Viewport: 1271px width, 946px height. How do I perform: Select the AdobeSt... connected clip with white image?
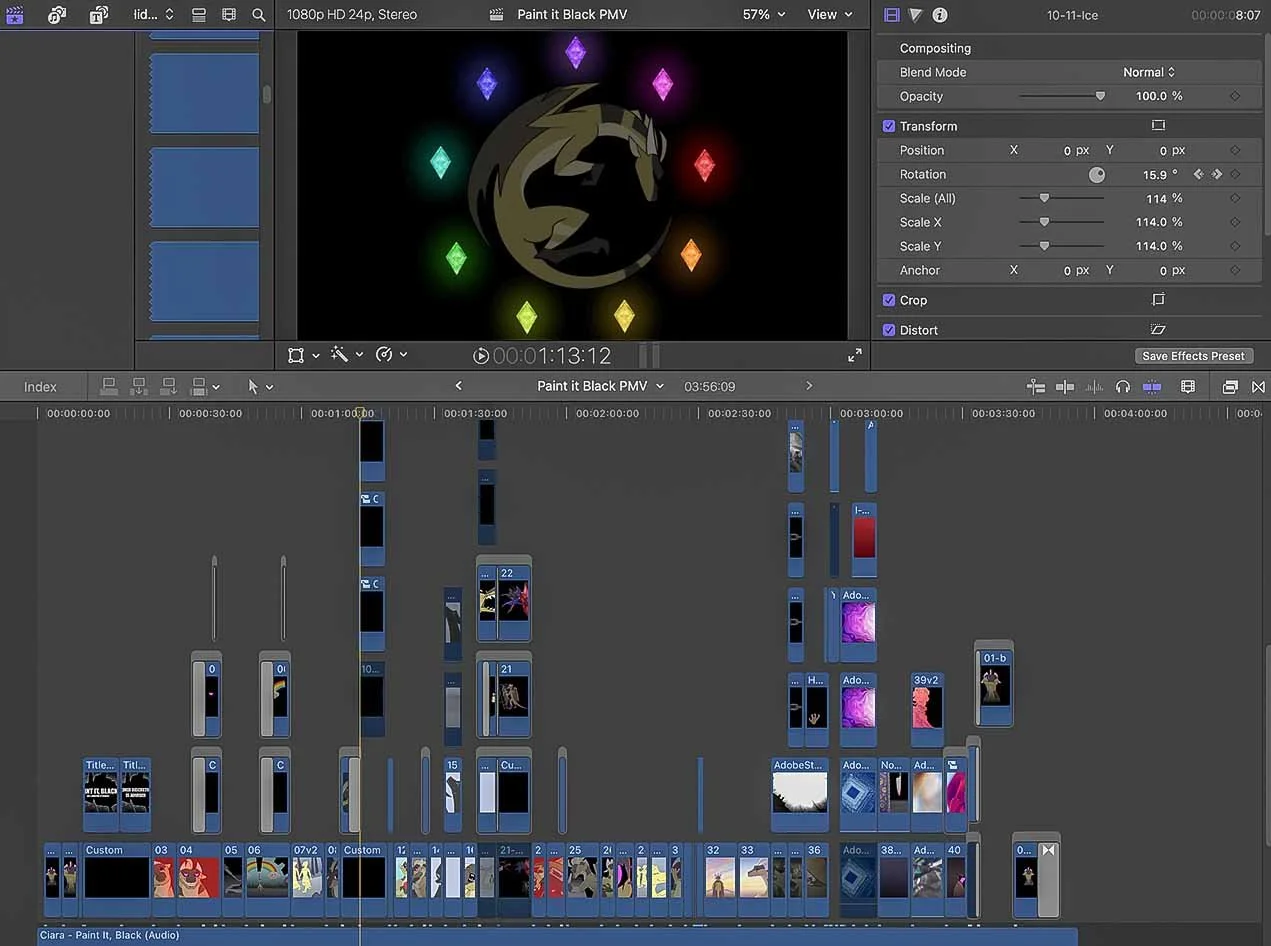click(799, 795)
